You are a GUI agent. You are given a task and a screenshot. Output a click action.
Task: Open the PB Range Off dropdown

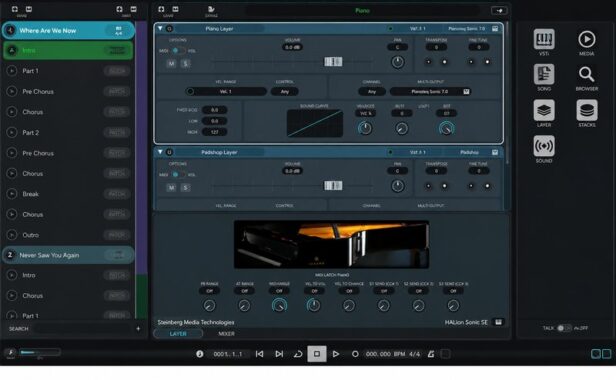coord(209,291)
